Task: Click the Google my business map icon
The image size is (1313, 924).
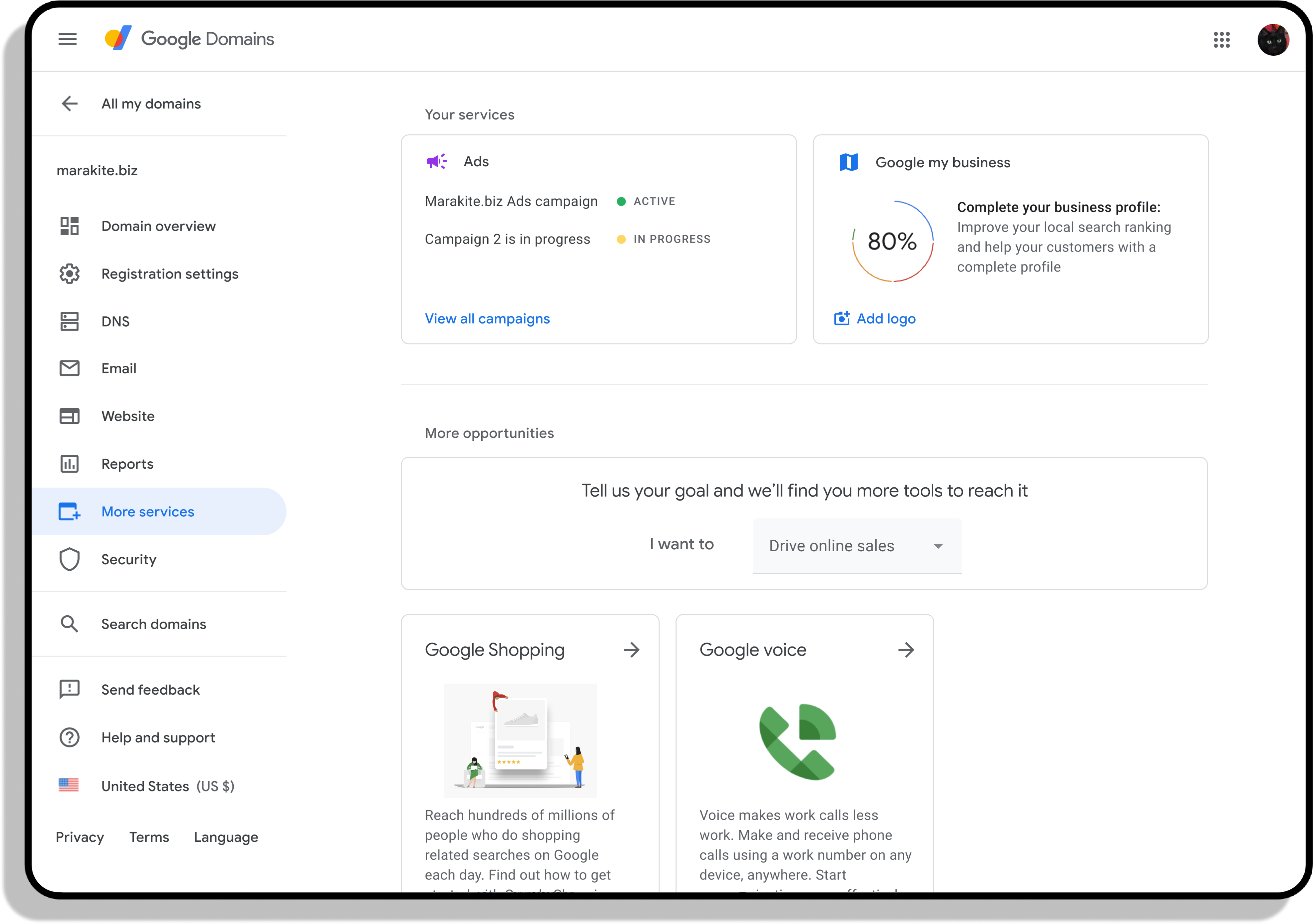Action: tap(849, 162)
